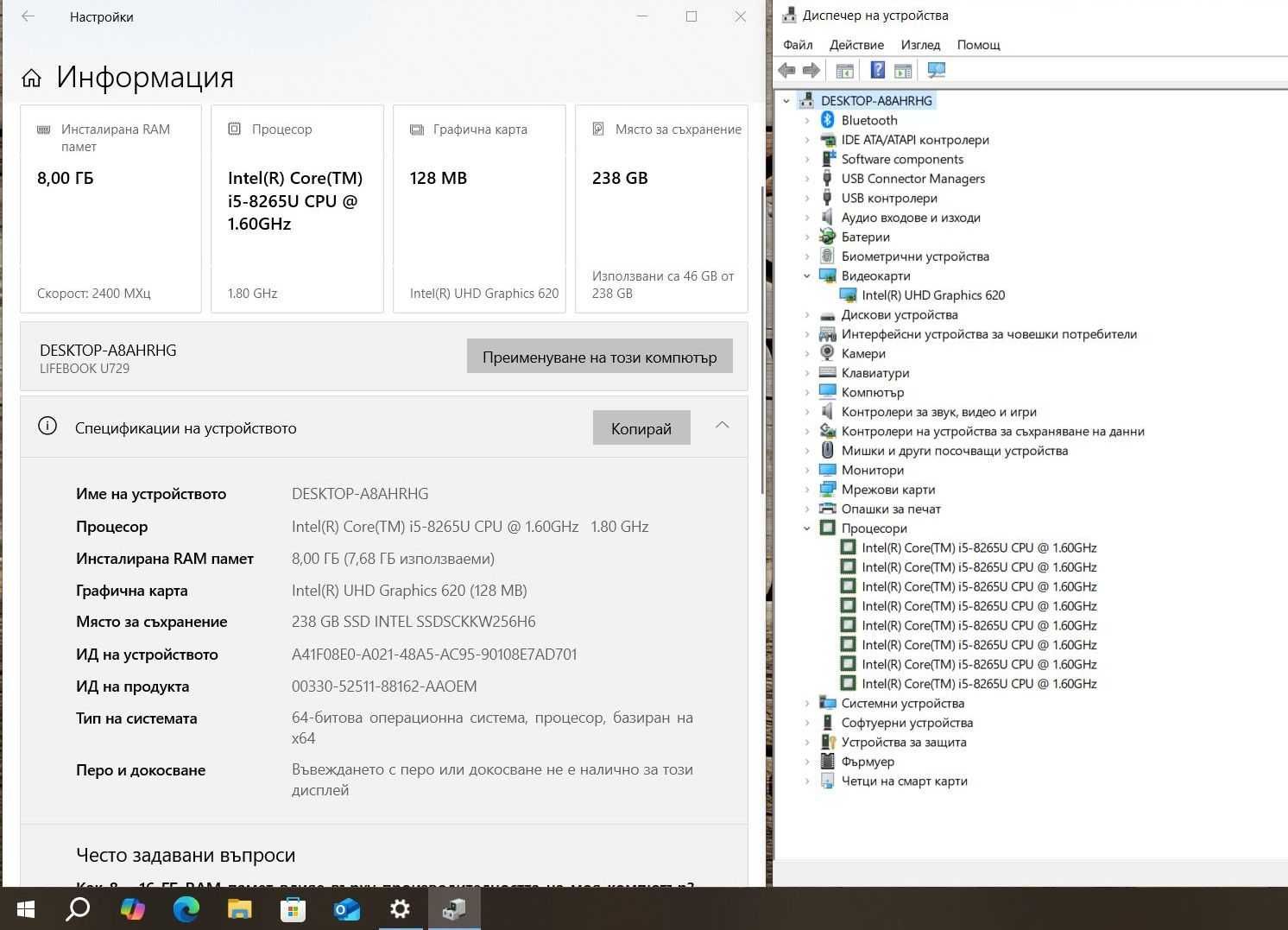Collapse Спецификации на устройството section
The image size is (1288, 930).
[722, 426]
